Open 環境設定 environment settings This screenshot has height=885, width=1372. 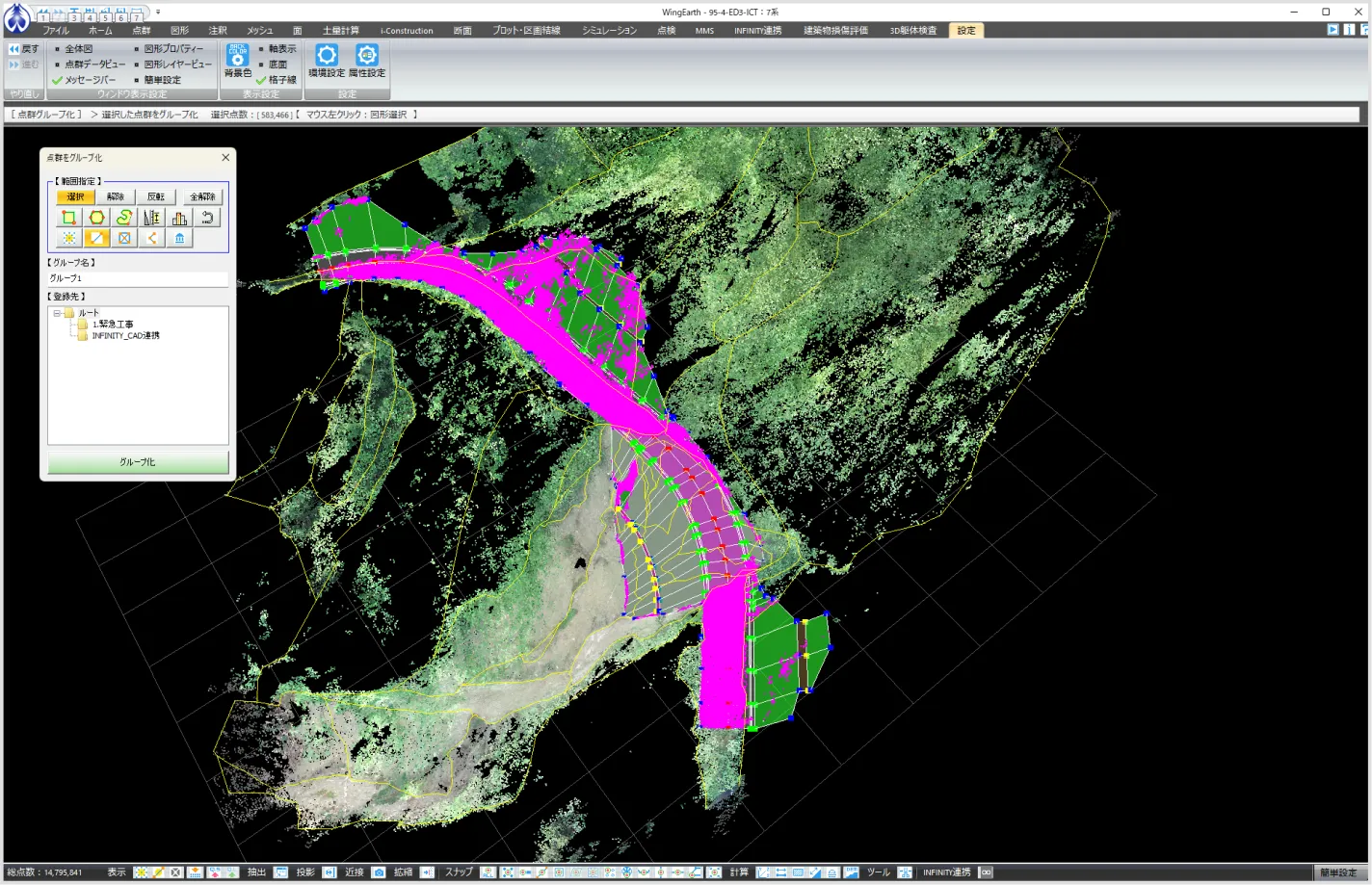click(327, 61)
